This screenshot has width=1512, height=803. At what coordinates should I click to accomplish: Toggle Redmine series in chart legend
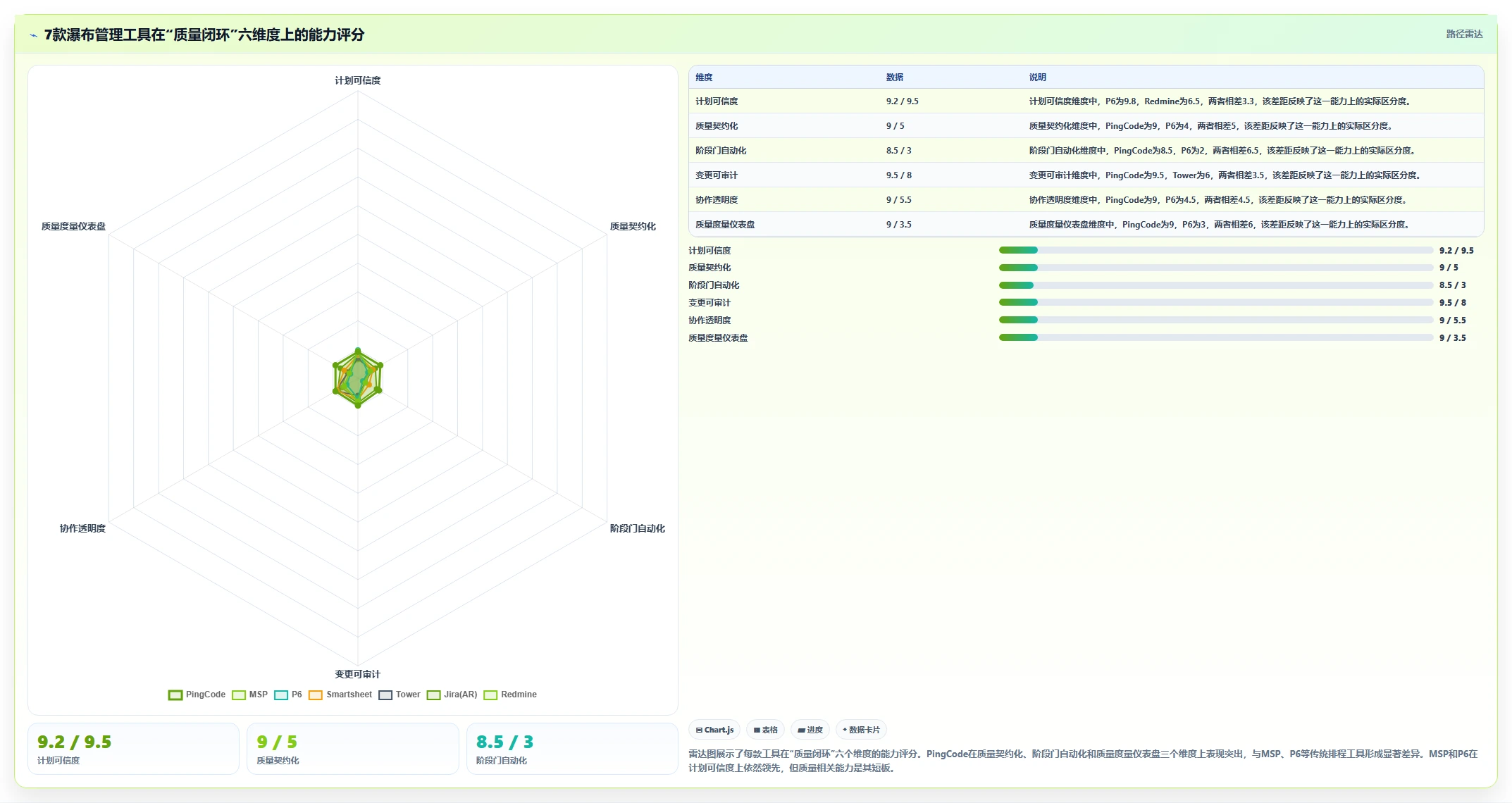[x=510, y=695]
